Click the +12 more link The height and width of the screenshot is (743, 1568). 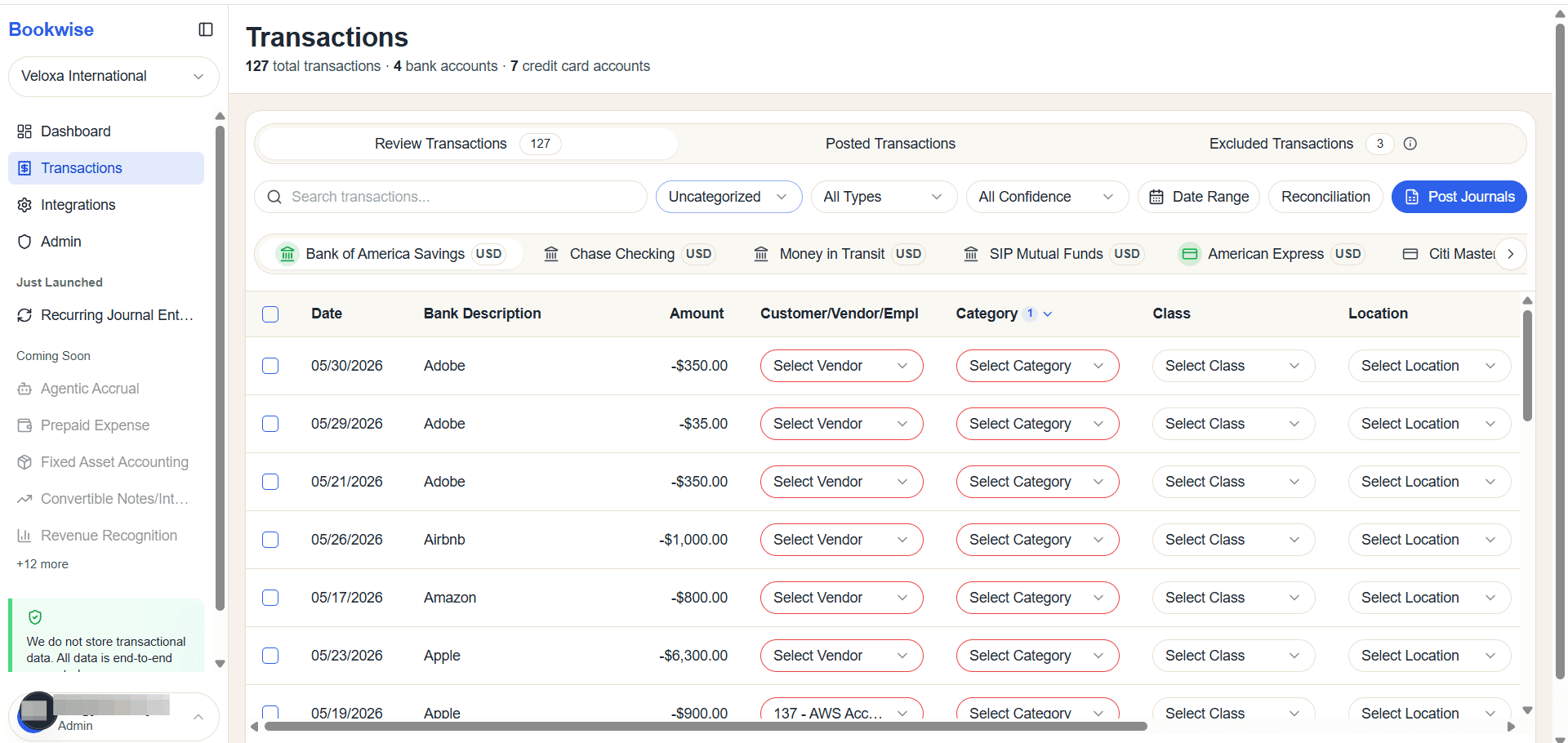pyautogui.click(x=42, y=564)
